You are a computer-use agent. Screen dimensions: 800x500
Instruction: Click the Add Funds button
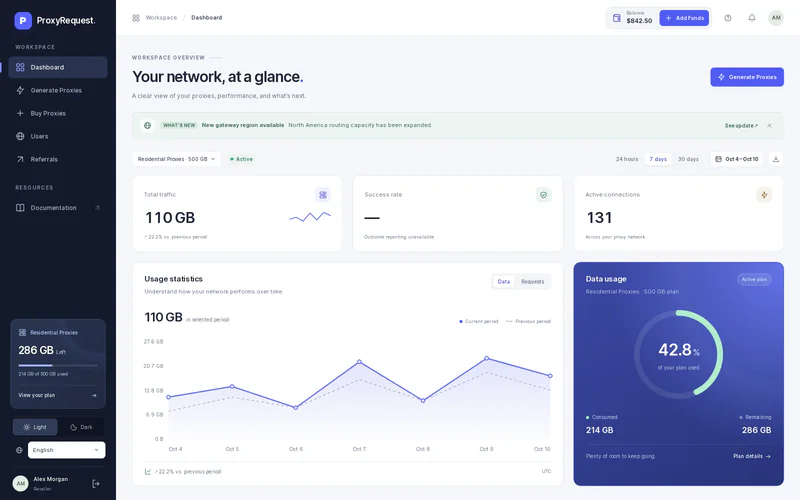click(x=684, y=18)
